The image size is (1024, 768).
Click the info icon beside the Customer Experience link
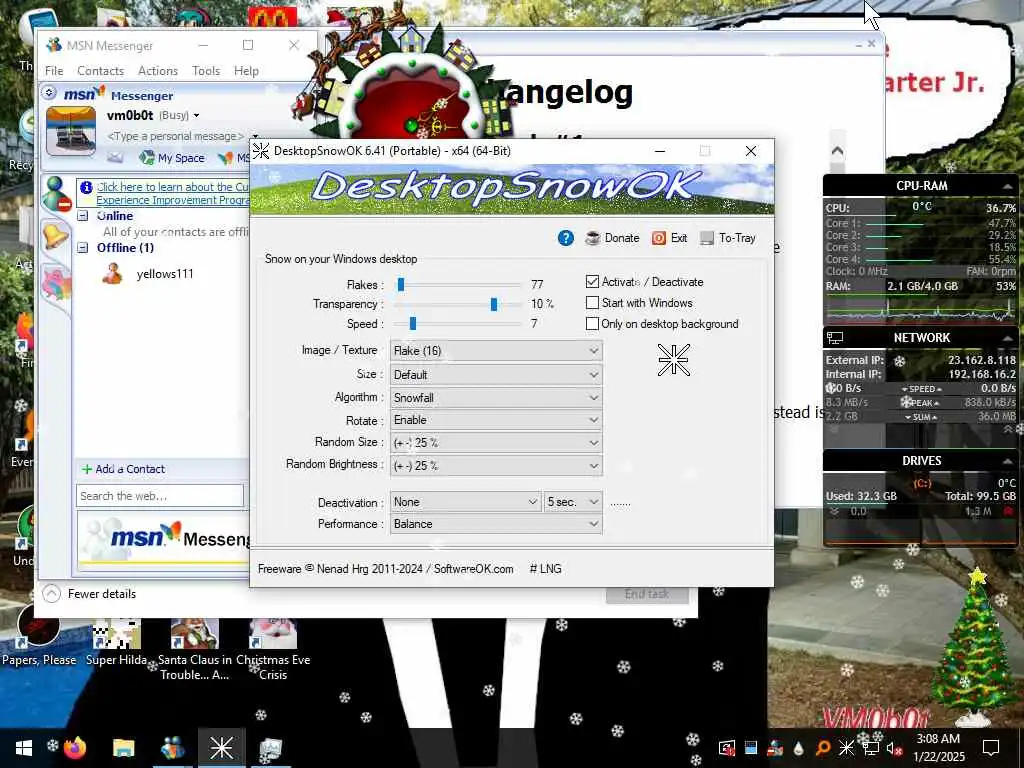(86, 187)
